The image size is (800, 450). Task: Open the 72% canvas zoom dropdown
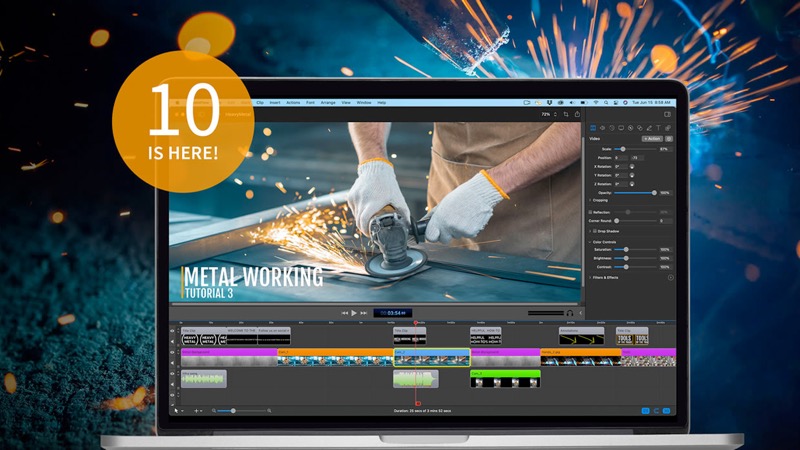(547, 115)
